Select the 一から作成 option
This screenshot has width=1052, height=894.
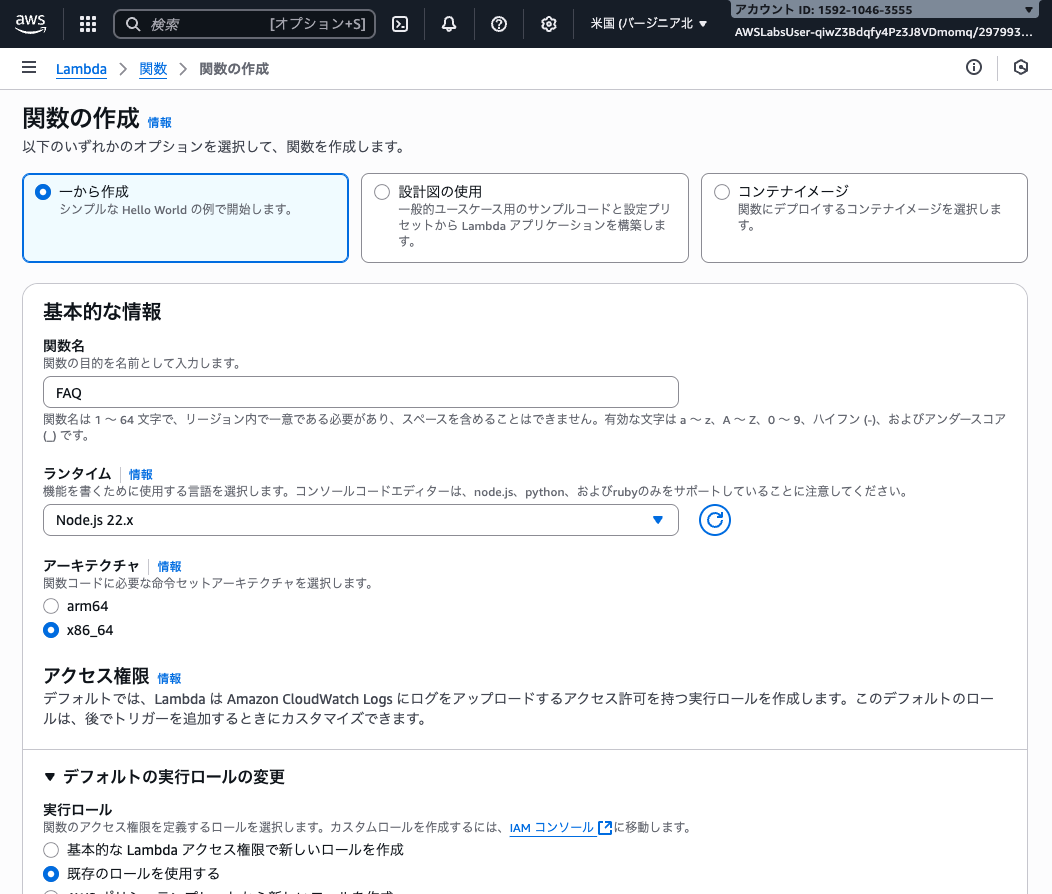tap(185, 218)
